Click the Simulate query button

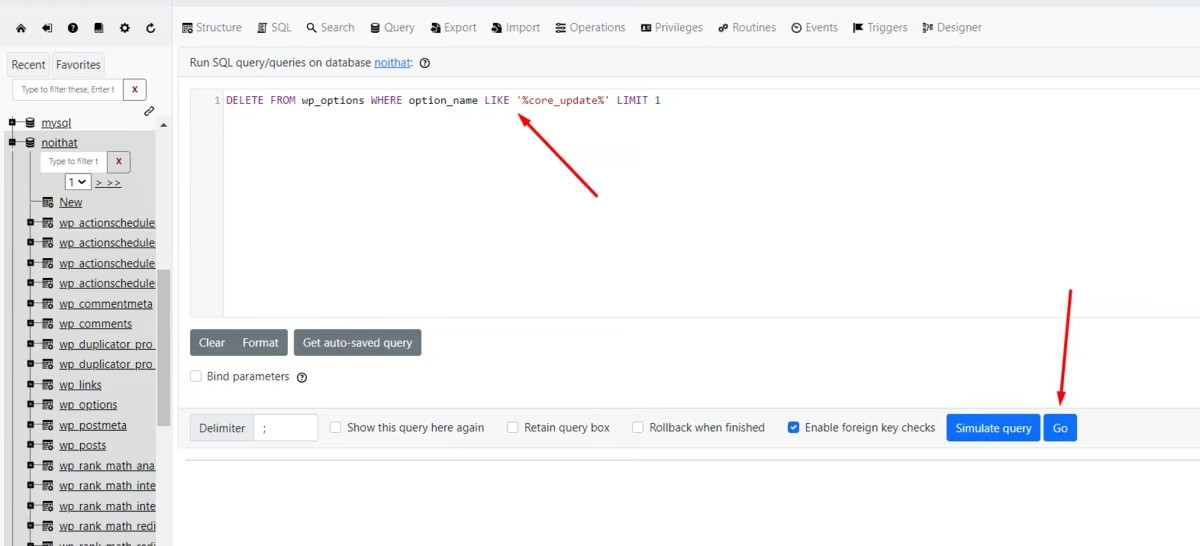coord(992,428)
